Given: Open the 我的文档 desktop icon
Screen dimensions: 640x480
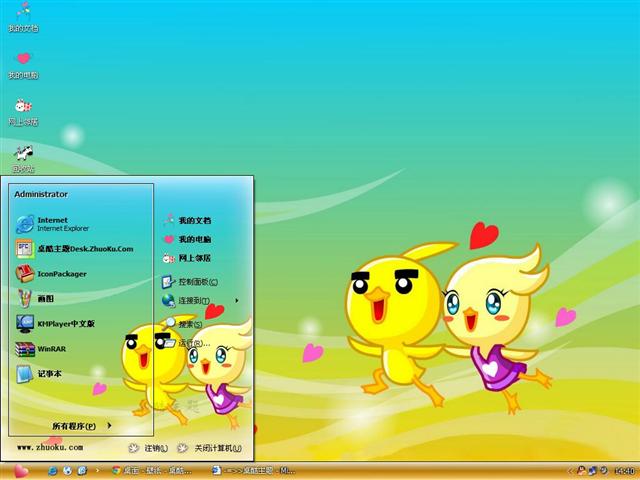Looking at the screenshot, I should pyautogui.click(x=23, y=18).
